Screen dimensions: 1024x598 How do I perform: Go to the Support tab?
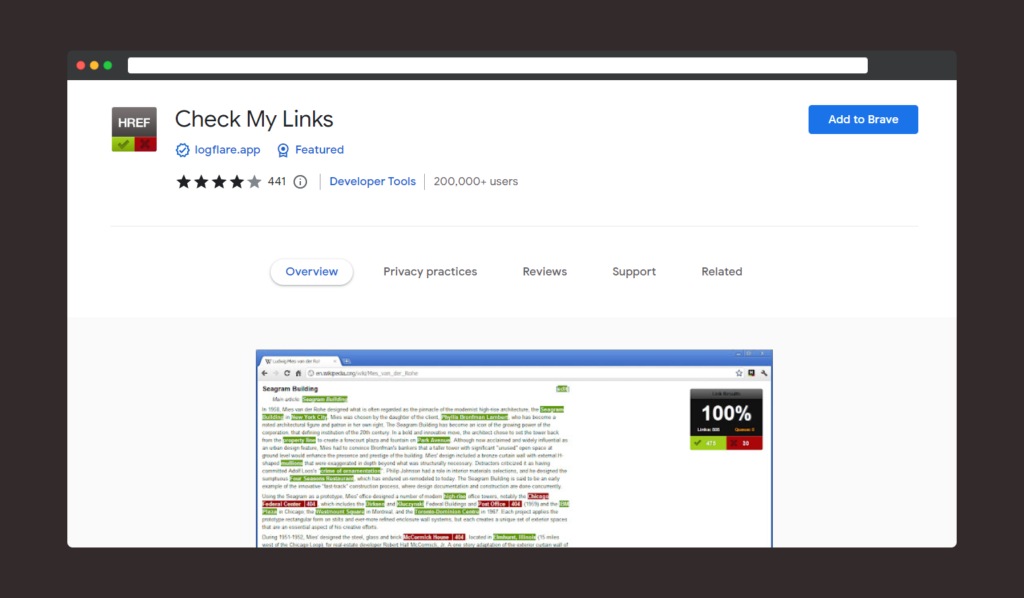(634, 272)
